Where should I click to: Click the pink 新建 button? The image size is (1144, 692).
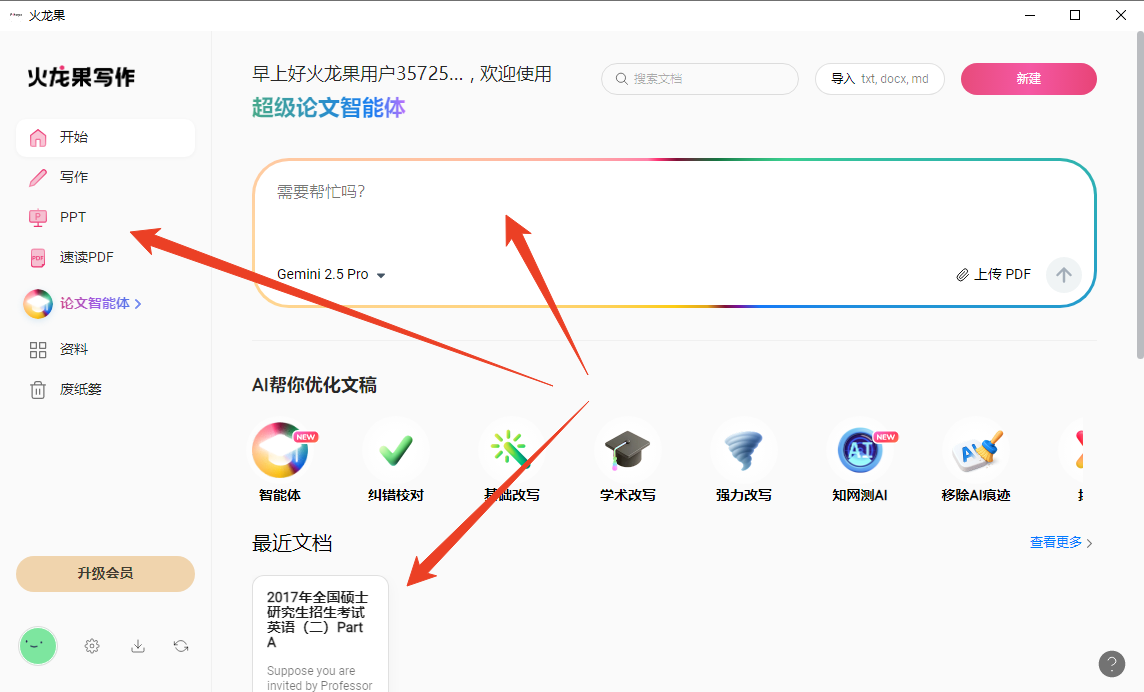pyautogui.click(x=1029, y=79)
